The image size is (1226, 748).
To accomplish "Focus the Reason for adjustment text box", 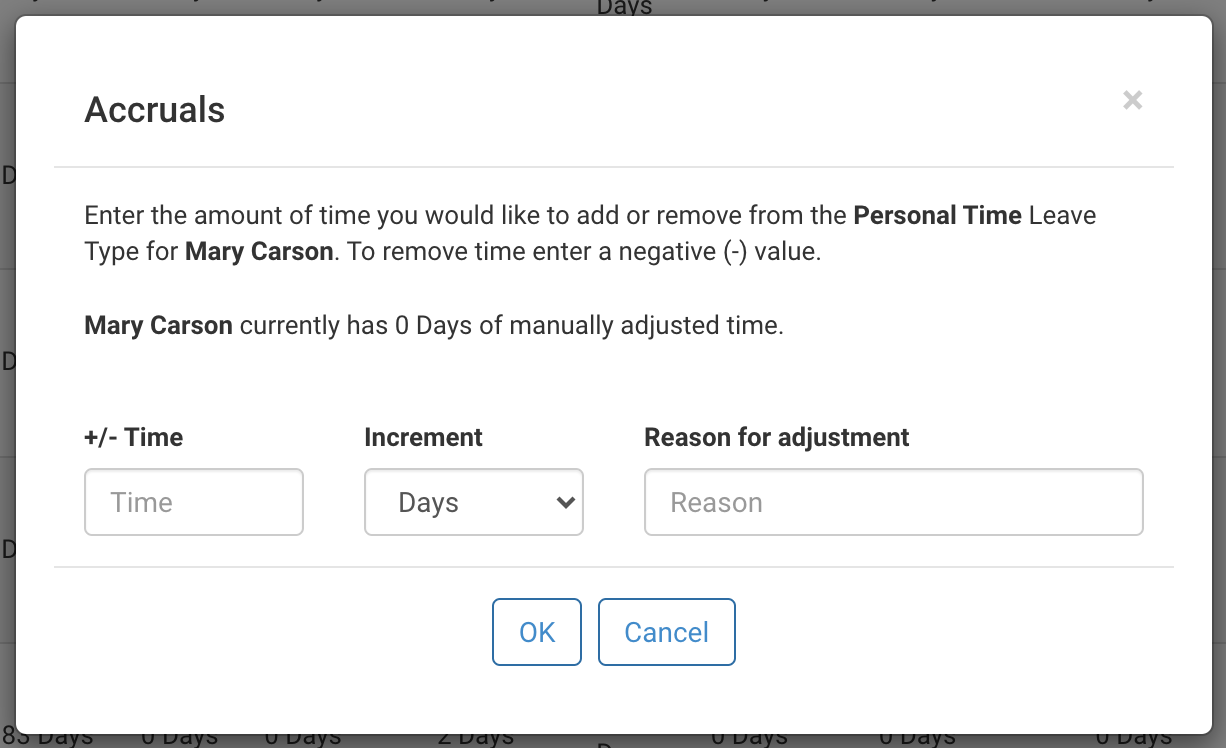I will [x=893, y=502].
